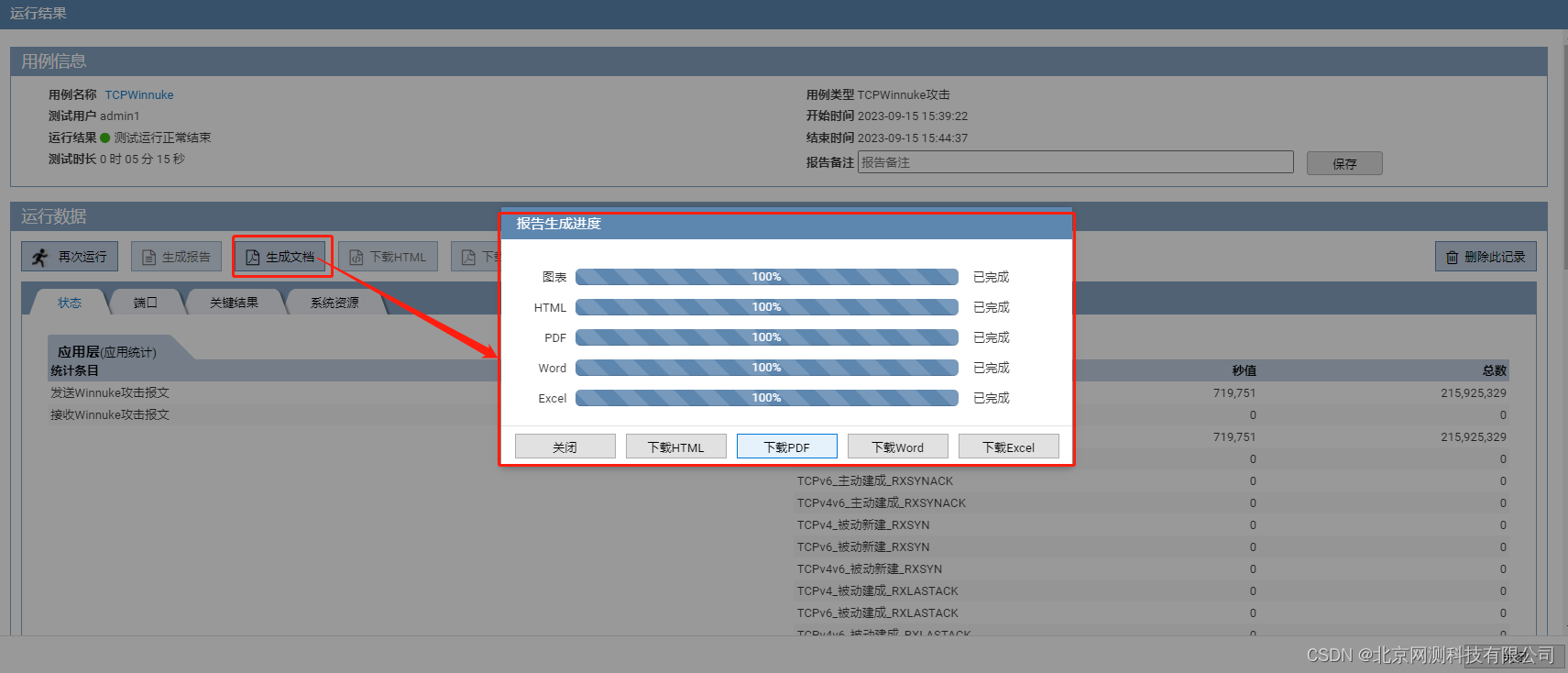Click the test duration 0 时 05 分 15 秒
The height and width of the screenshot is (673, 1568).
click(x=142, y=159)
